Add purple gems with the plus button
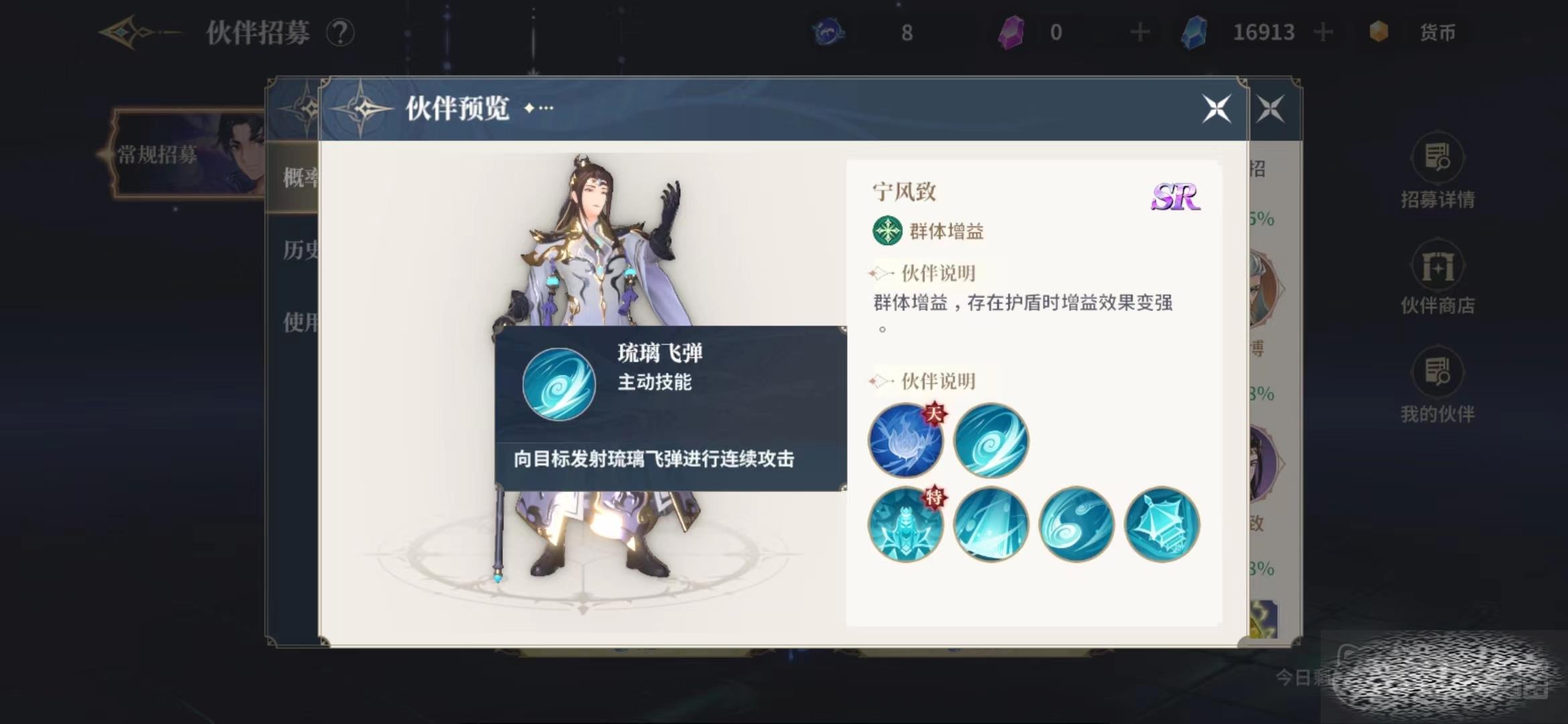This screenshot has width=1568, height=724. click(x=1139, y=32)
